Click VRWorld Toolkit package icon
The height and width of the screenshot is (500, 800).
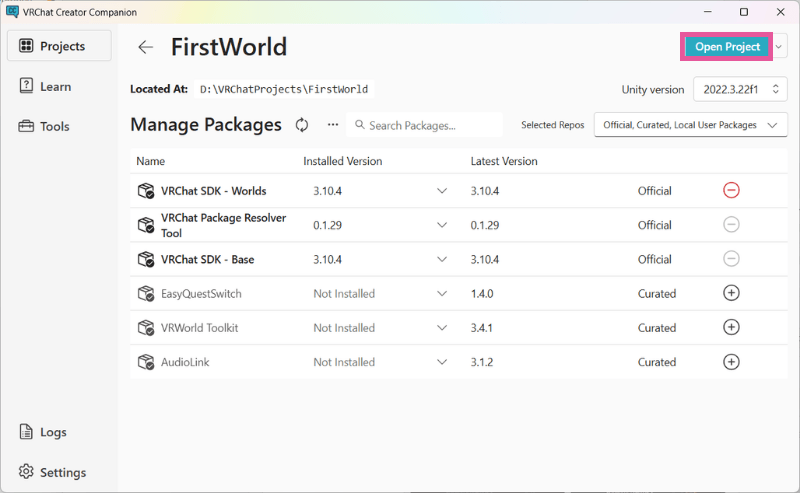pyautogui.click(x=146, y=328)
